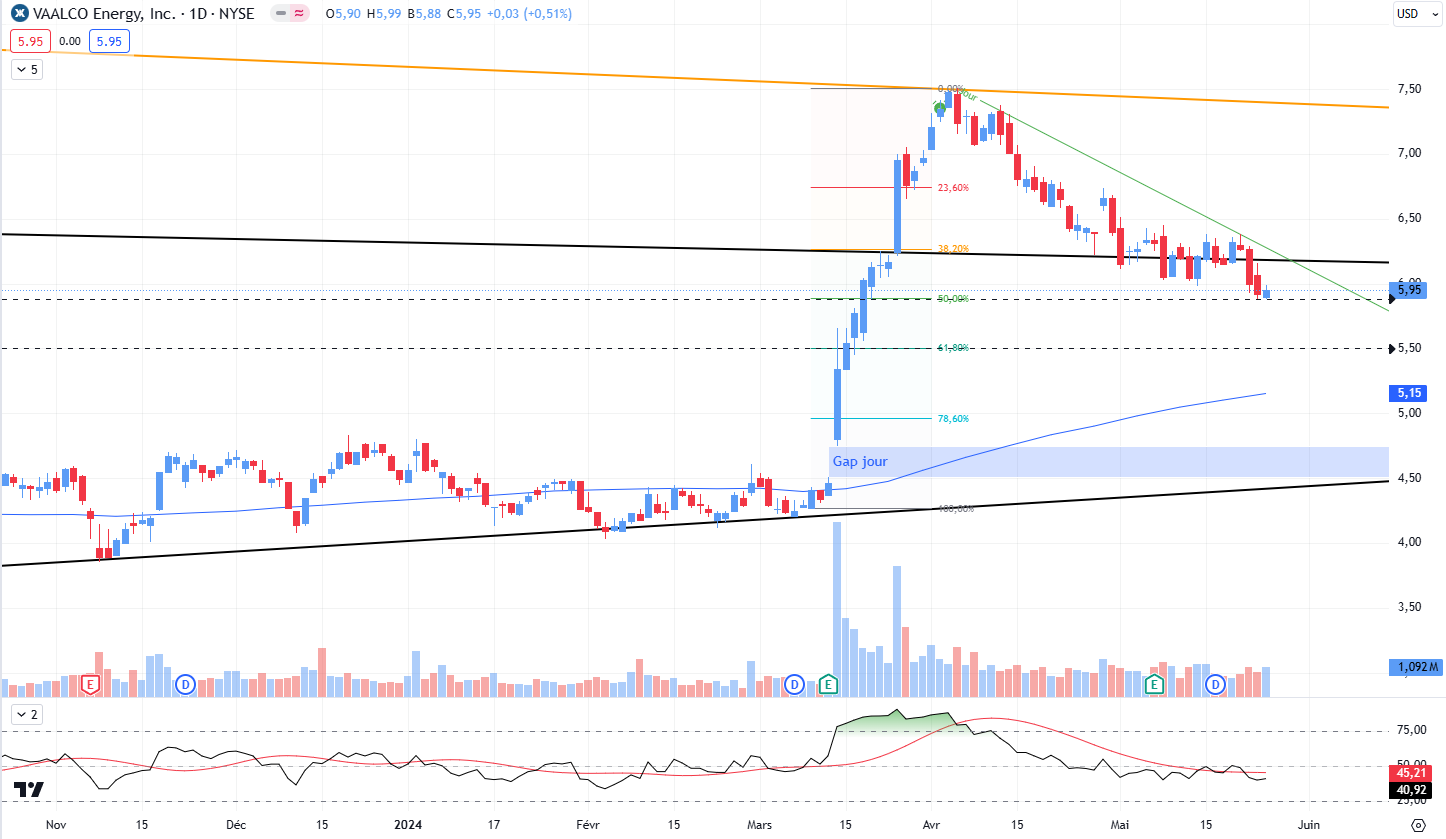Open the May dividend D marker
The image size is (1446, 839).
1215,685
